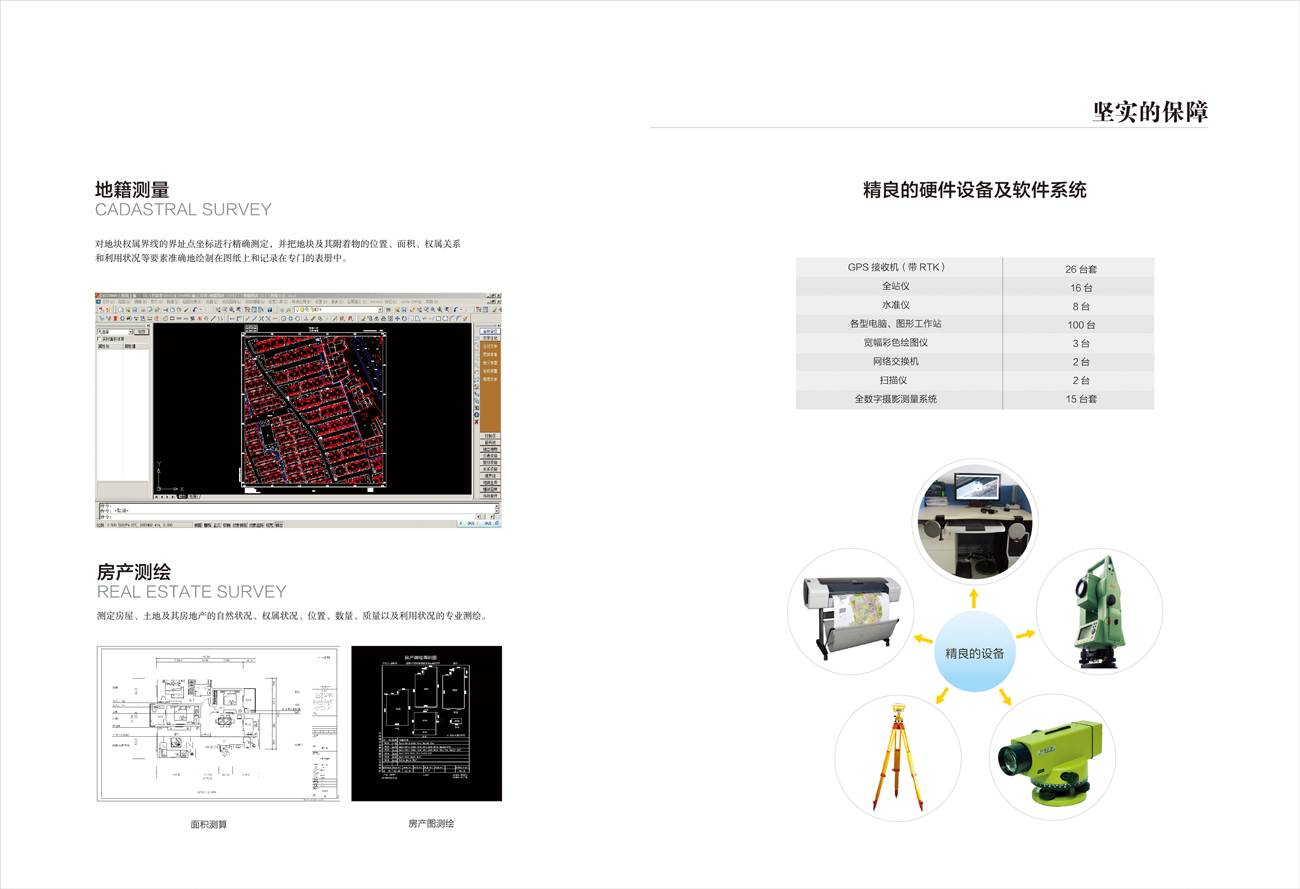Click the 网络交换机 table cell
This screenshot has width=1300, height=889.
898,361
